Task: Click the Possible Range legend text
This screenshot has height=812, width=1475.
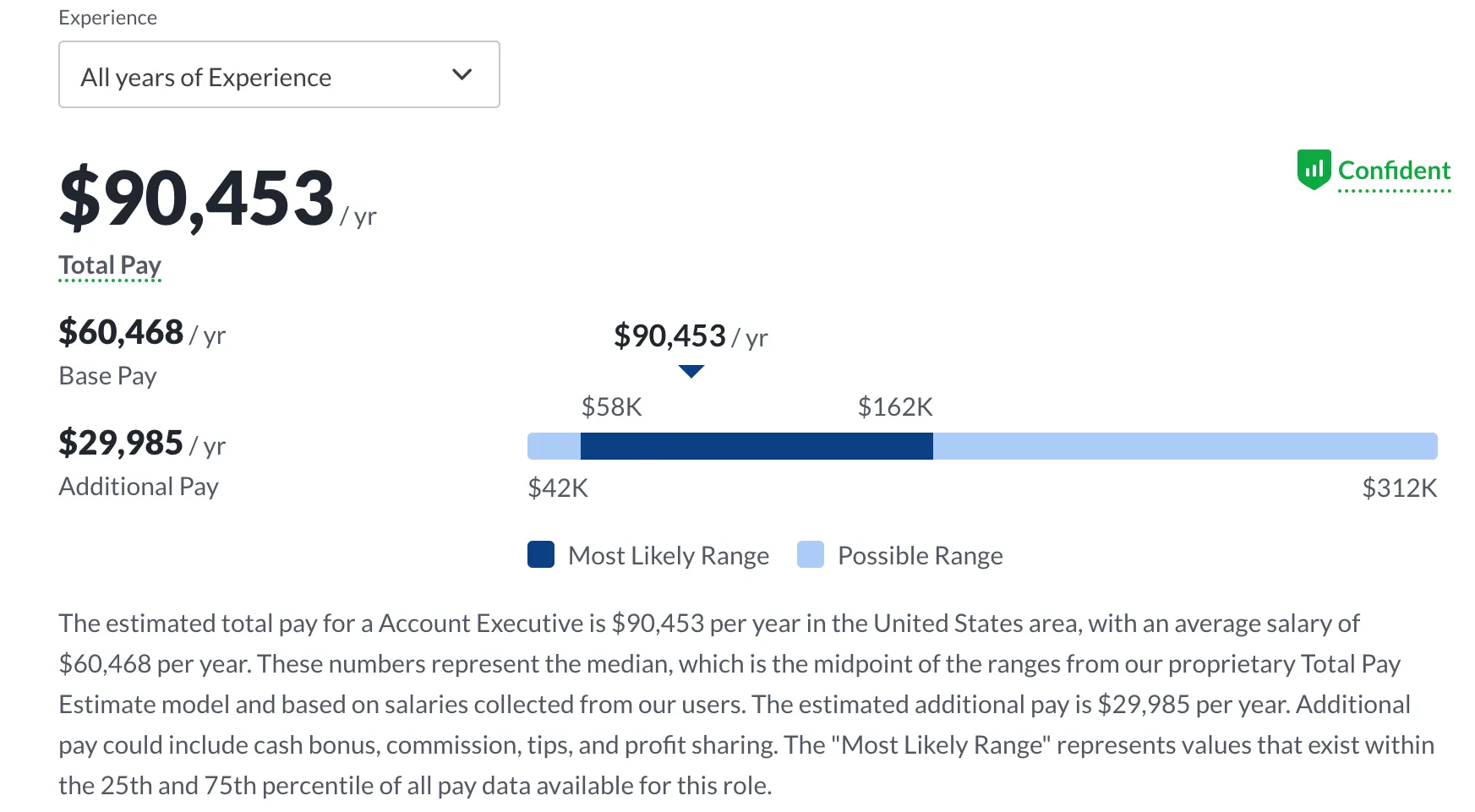Action: point(920,556)
